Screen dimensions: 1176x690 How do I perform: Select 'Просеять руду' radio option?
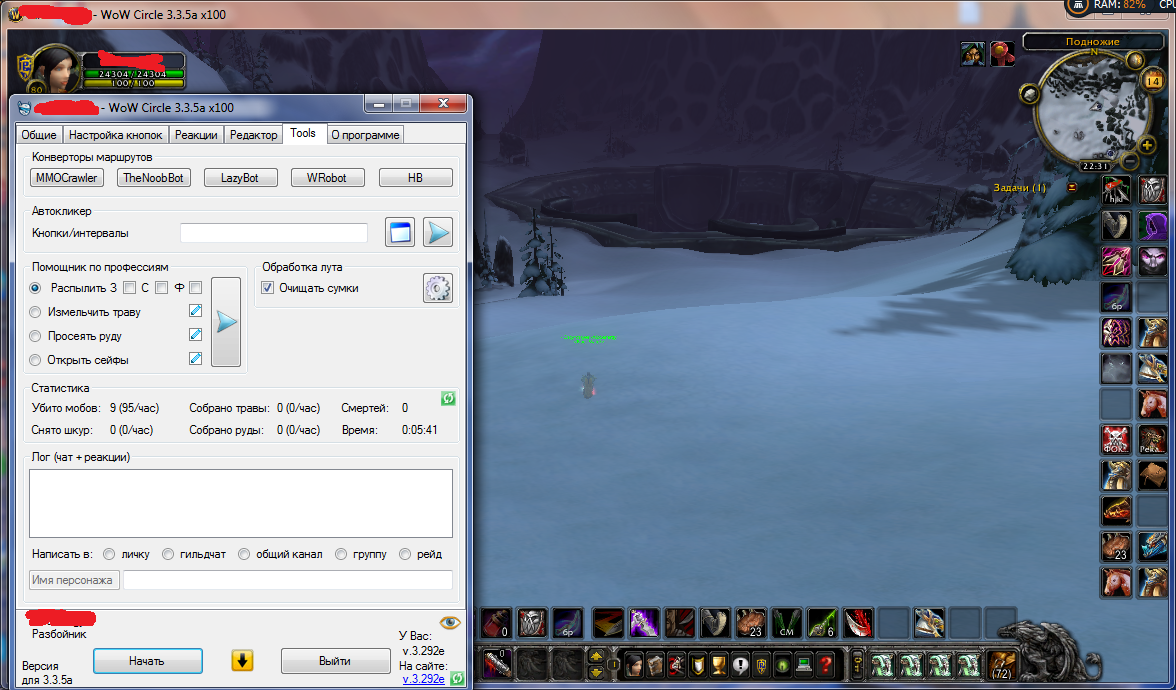pos(34,336)
